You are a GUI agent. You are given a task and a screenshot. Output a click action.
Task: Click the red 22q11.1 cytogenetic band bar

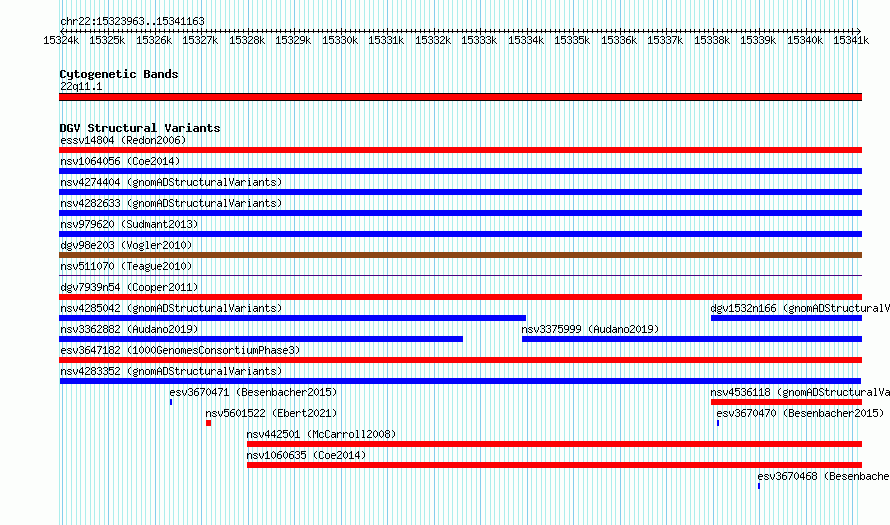460,97
